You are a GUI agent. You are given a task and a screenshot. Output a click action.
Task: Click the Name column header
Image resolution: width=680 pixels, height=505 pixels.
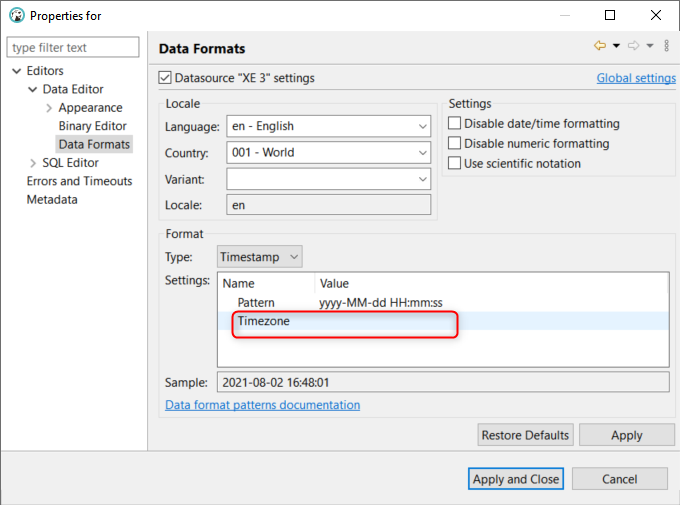266,283
